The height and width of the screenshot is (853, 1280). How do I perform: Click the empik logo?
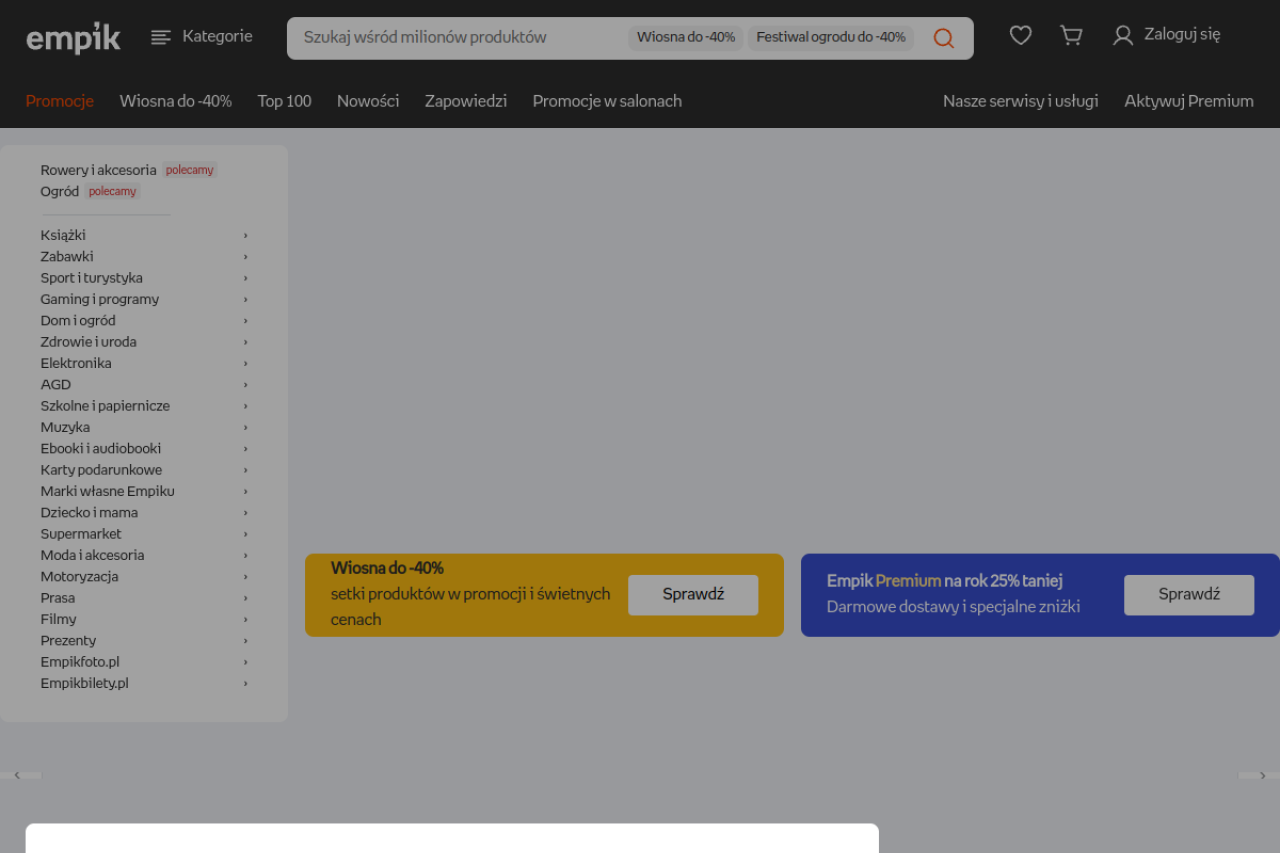click(73, 38)
